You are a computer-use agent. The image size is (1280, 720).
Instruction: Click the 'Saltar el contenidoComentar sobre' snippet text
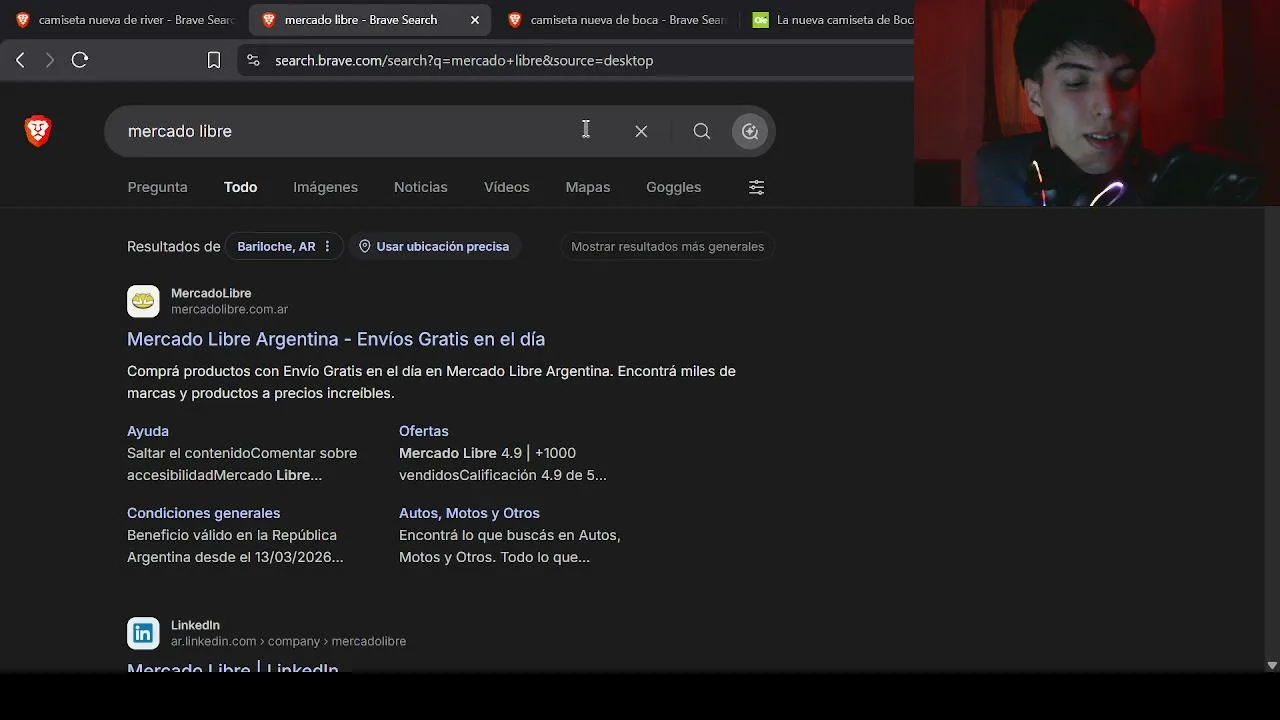click(242, 464)
